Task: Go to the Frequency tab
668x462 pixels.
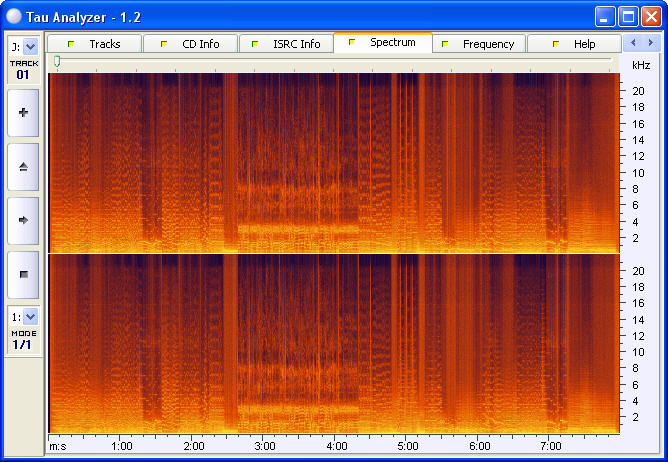Action: (x=479, y=44)
